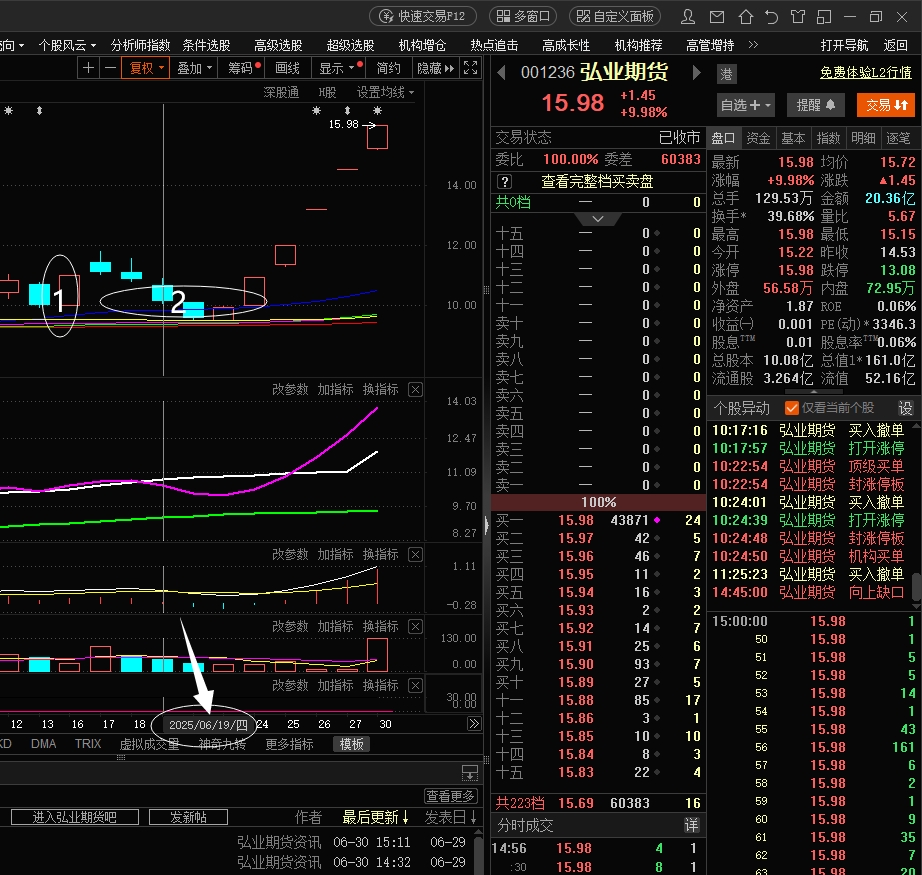Expand more menu items chevron

753,45
